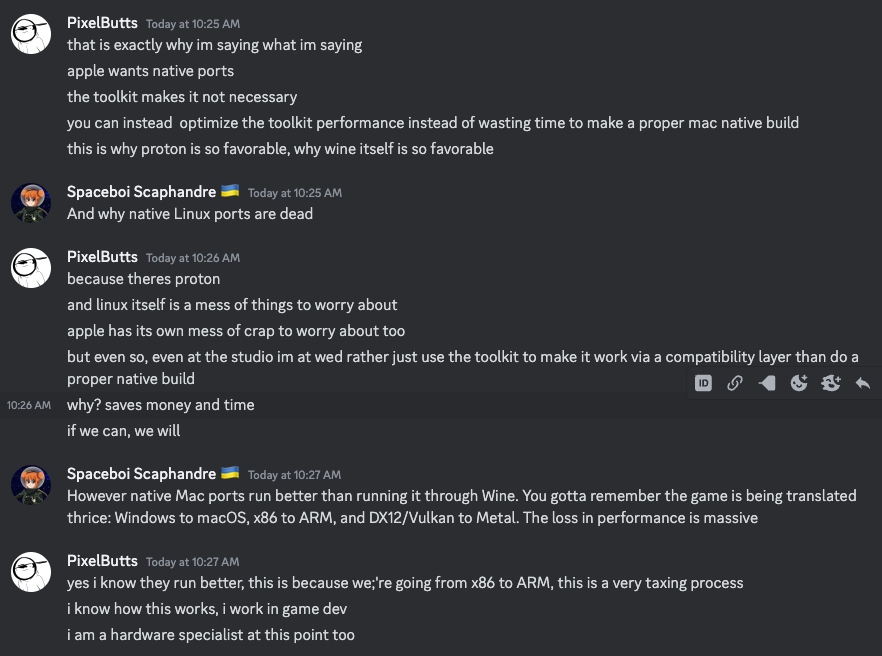Open PixelButts' avatar on the 10:25 AM message
882x656 pixels.
[31, 33]
